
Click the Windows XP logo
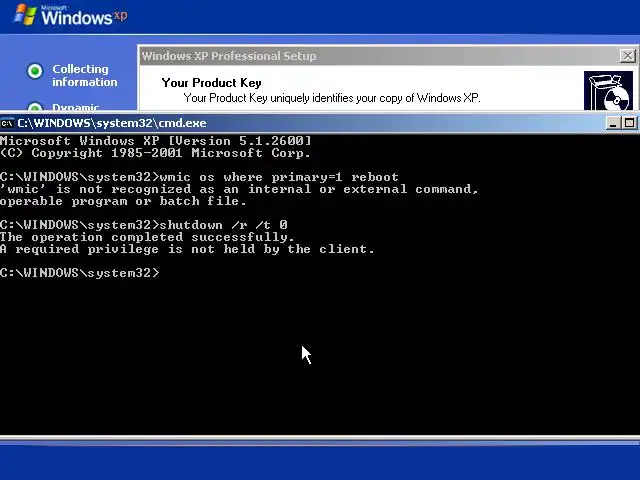[x=71, y=16]
